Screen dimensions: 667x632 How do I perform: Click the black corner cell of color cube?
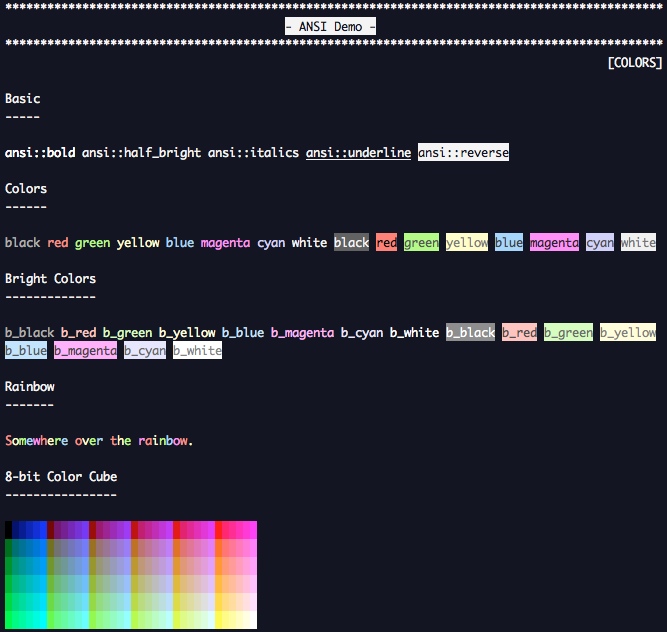point(8,530)
